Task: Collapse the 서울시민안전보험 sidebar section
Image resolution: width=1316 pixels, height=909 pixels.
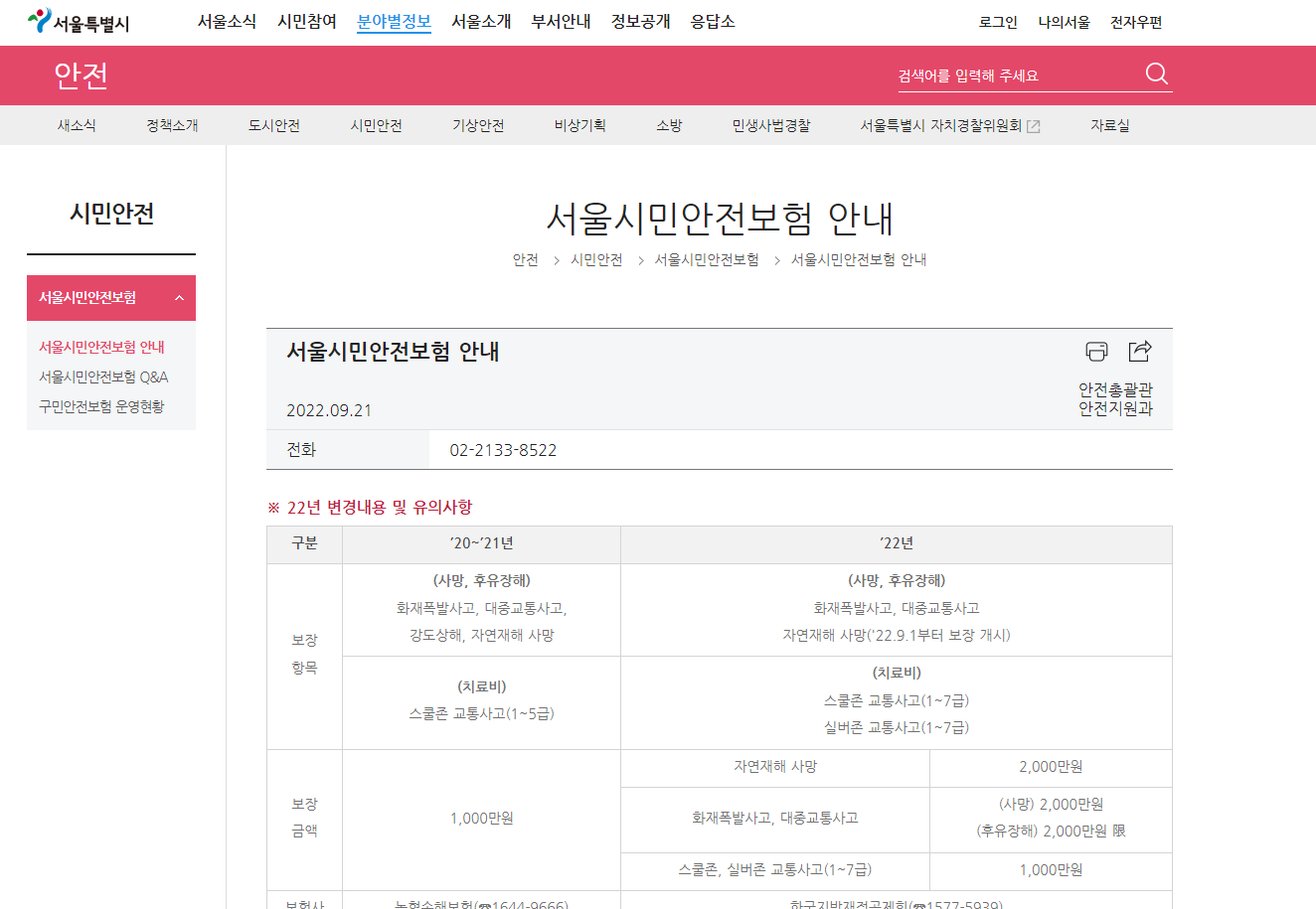Action: [178, 297]
